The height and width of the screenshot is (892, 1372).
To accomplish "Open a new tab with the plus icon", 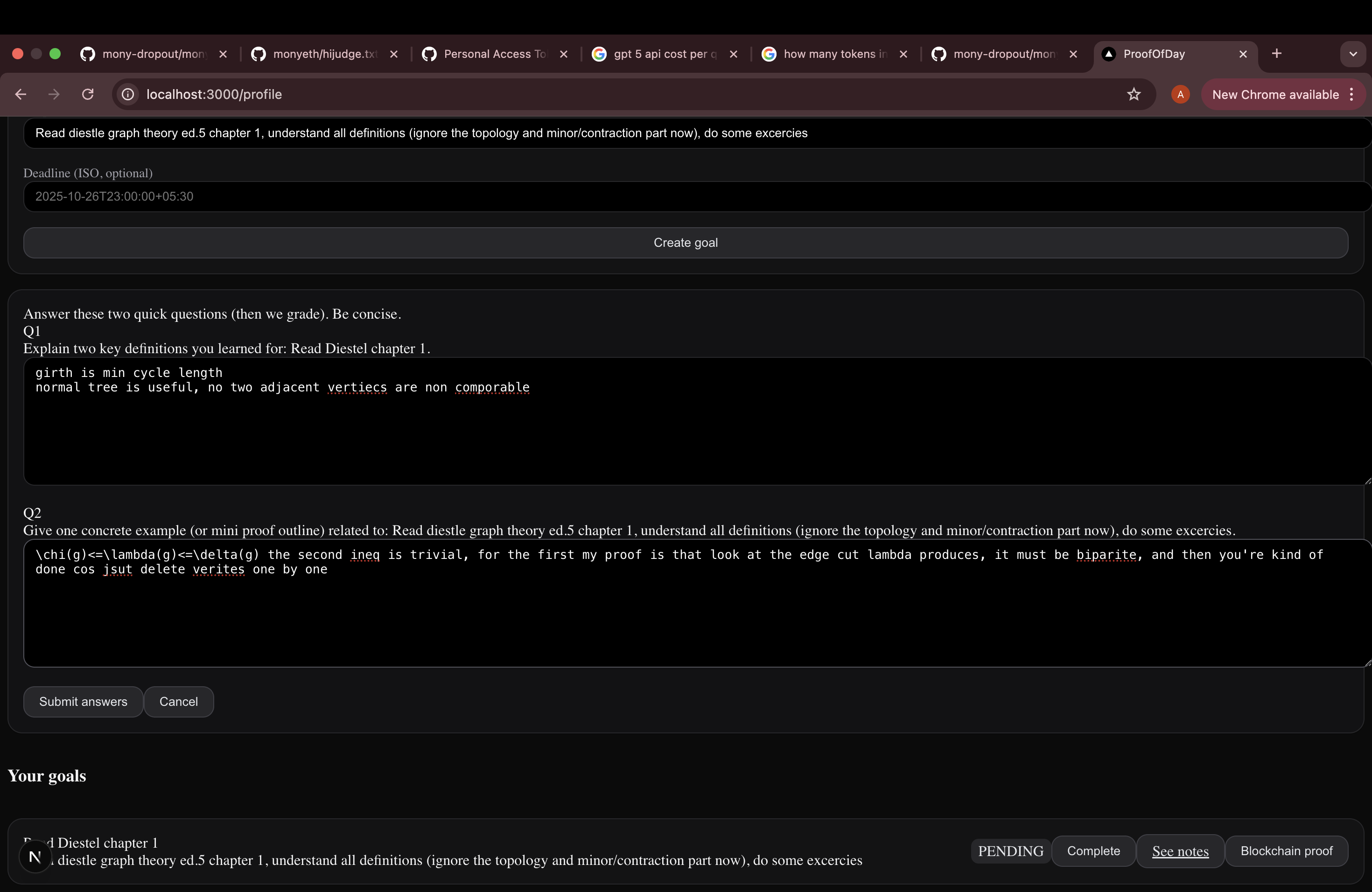I will [1276, 54].
